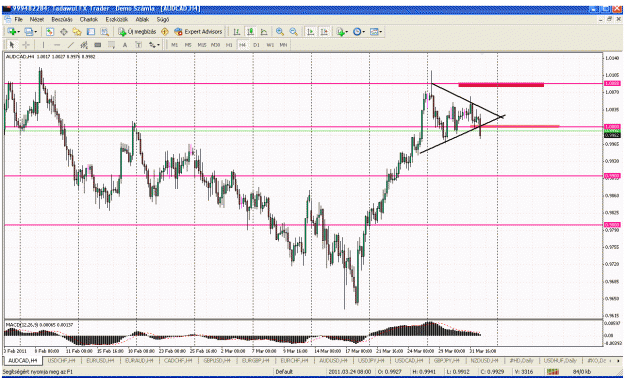Toggle the Data Window crosshair-circle icon
This screenshot has height=378, width=625.
[x=63, y=32]
